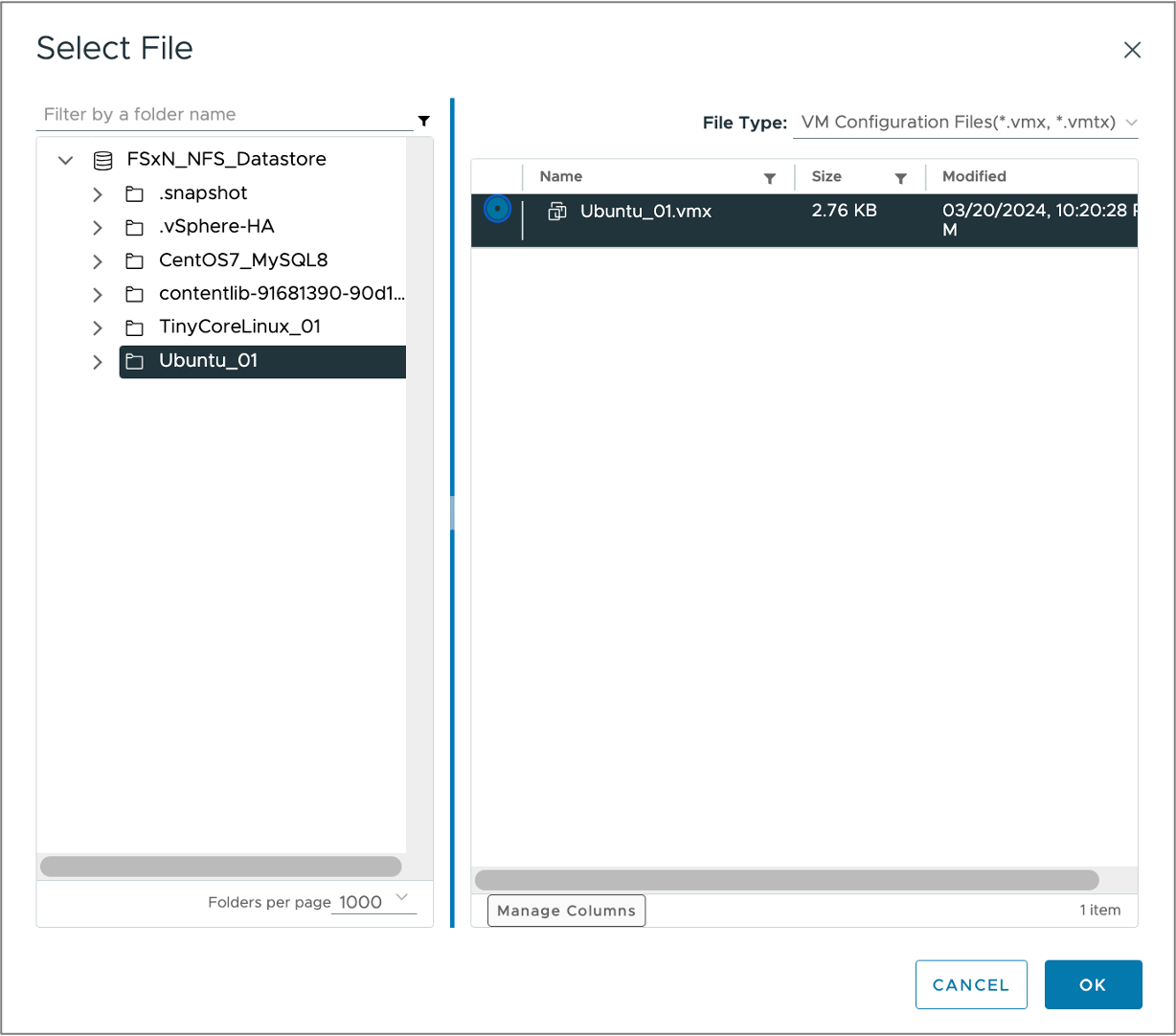Image resolution: width=1176 pixels, height=1036 pixels.
Task: Click the OK button
Action: [x=1093, y=984]
